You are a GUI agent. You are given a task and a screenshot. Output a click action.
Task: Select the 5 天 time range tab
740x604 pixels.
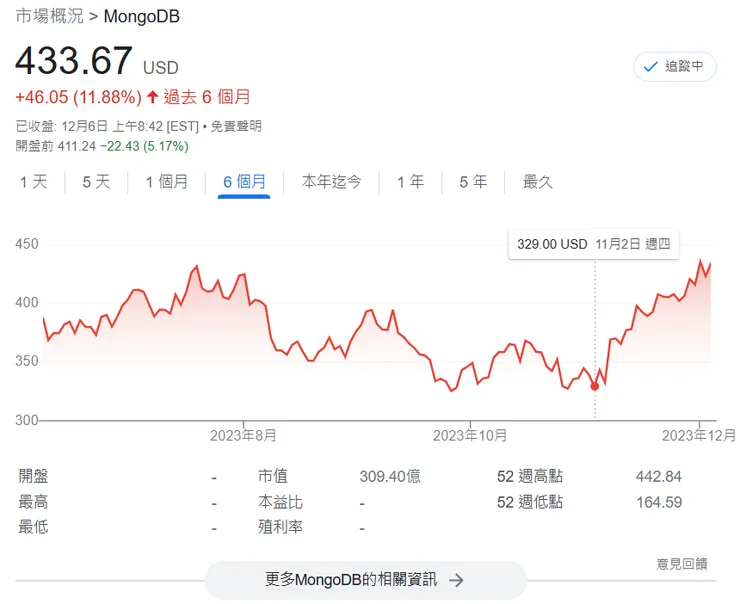tap(96, 182)
